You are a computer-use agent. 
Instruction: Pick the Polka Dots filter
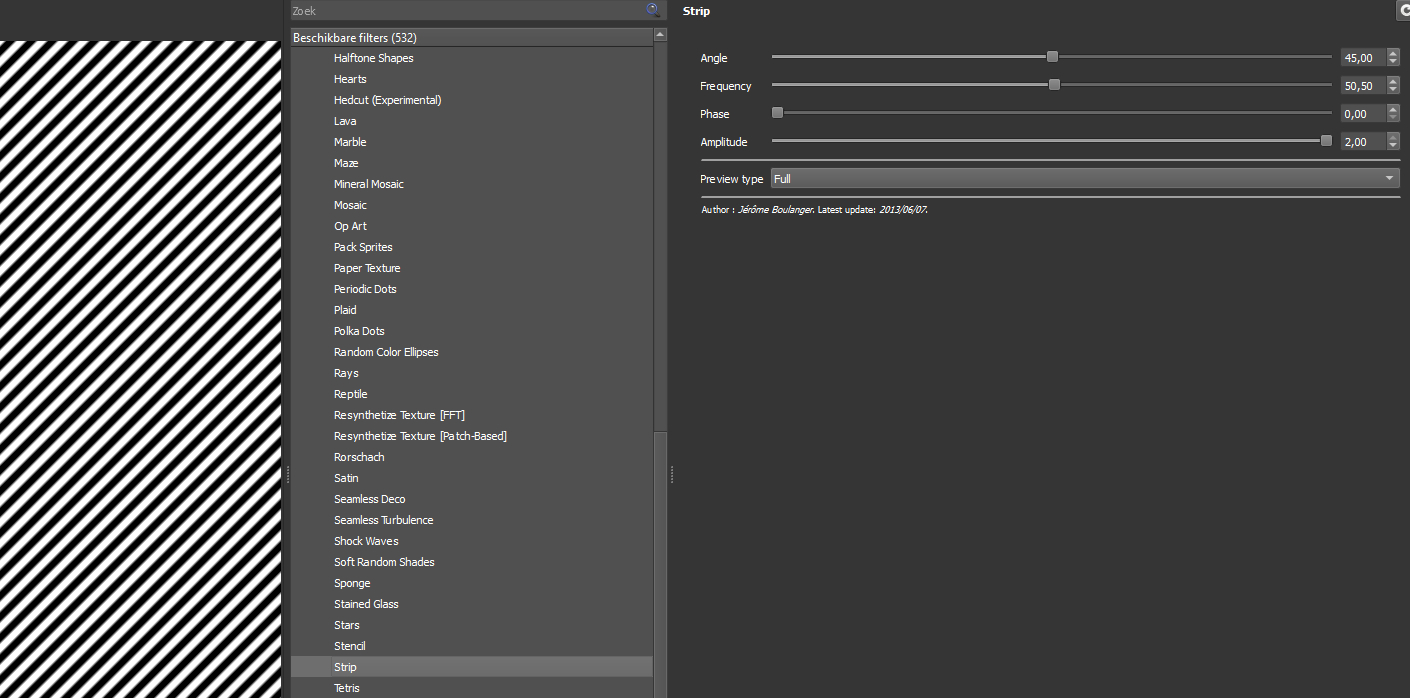359,331
